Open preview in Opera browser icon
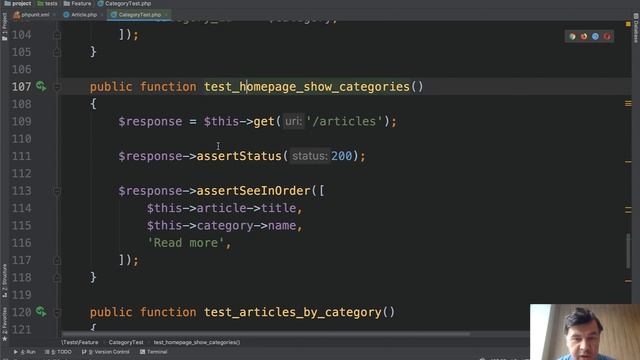640x360 pixels. click(x=607, y=37)
